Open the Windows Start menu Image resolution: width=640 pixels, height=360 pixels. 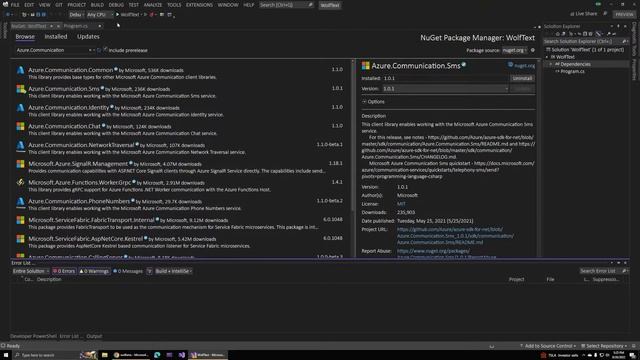coord(6,355)
